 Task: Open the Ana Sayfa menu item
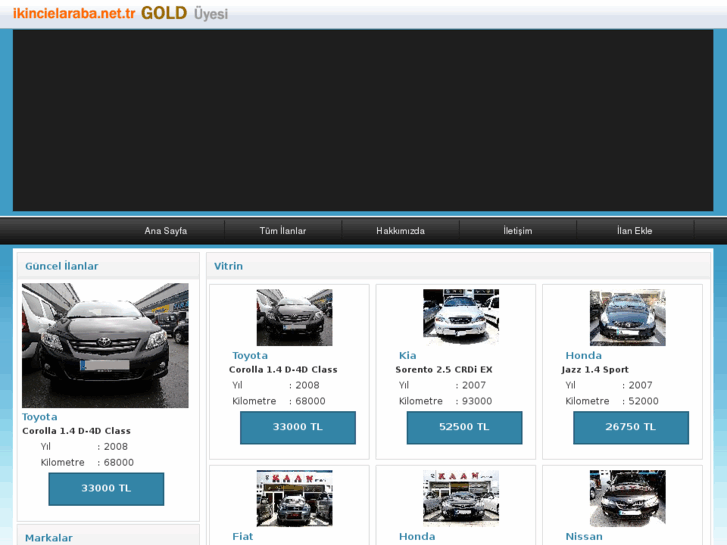(x=165, y=231)
